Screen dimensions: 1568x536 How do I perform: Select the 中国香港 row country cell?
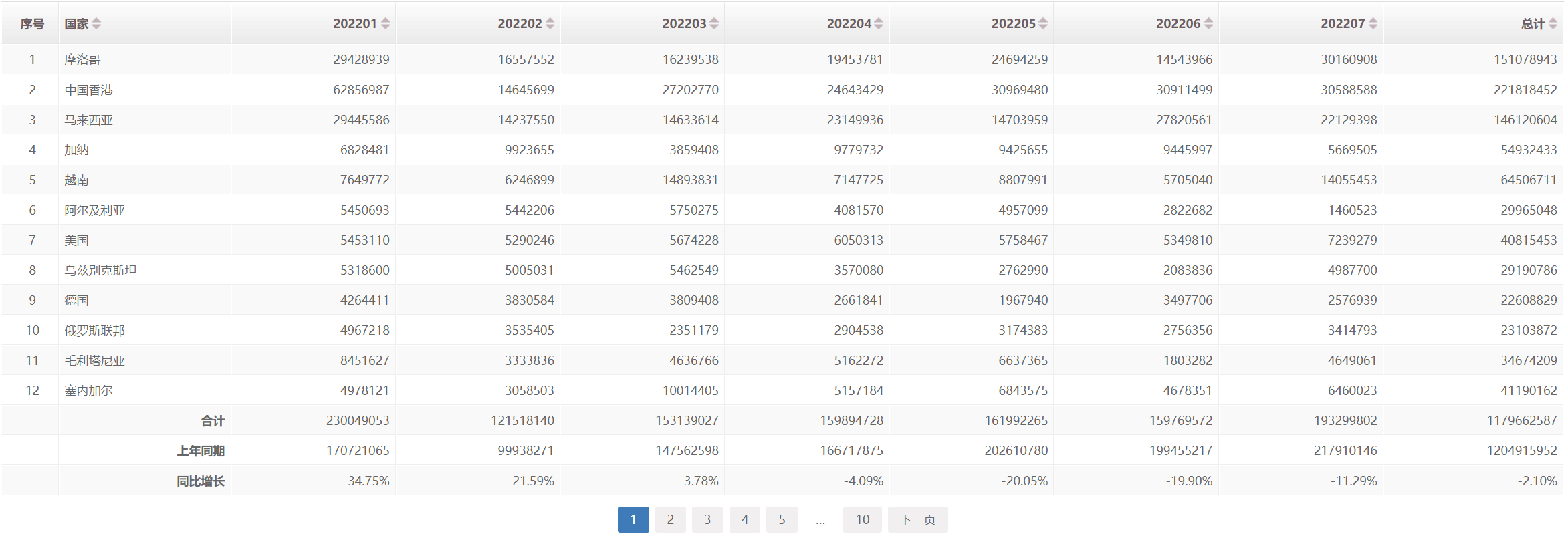pyautogui.click(x=88, y=90)
